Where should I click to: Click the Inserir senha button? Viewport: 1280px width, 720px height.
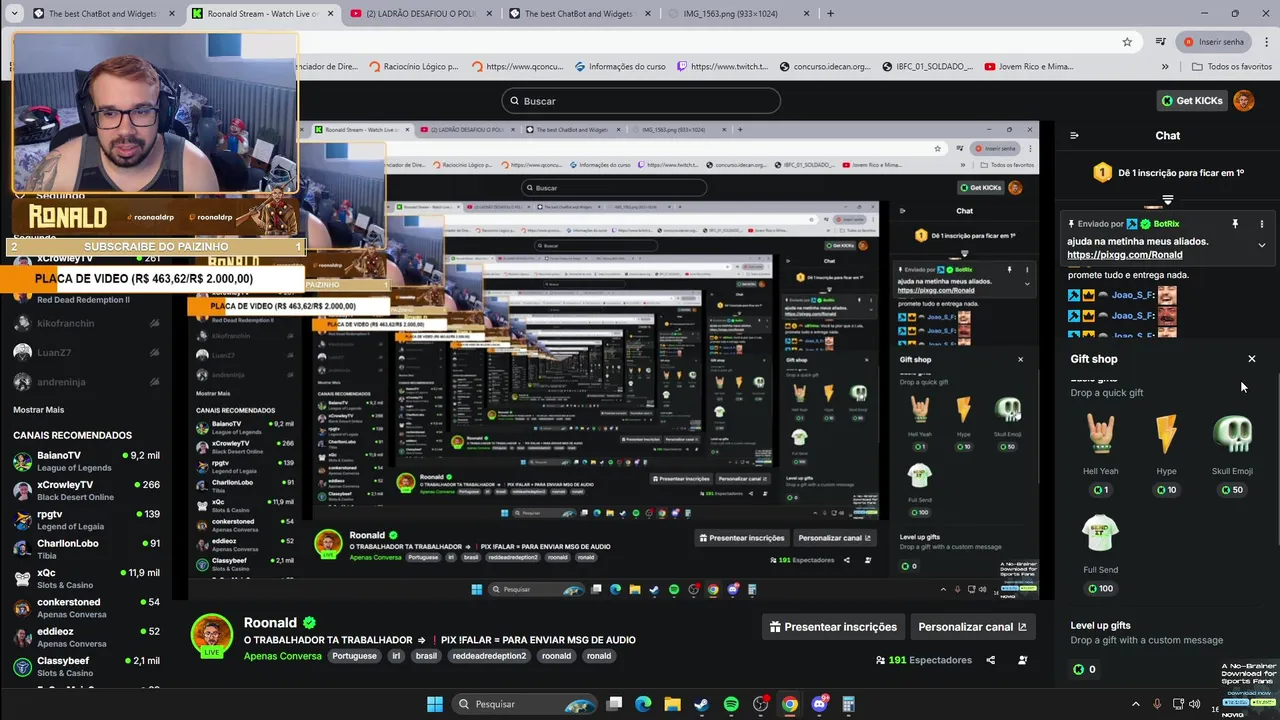pyautogui.click(x=1214, y=42)
